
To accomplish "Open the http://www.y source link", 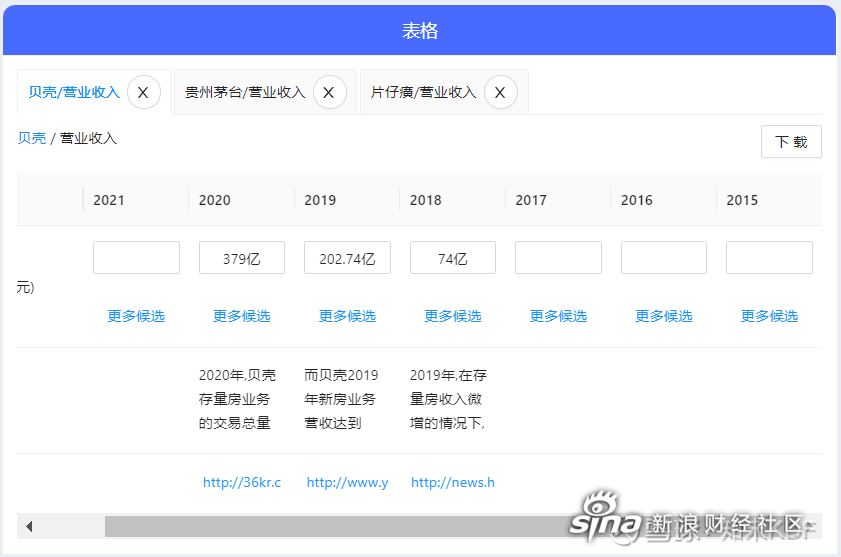I will pos(347,482).
